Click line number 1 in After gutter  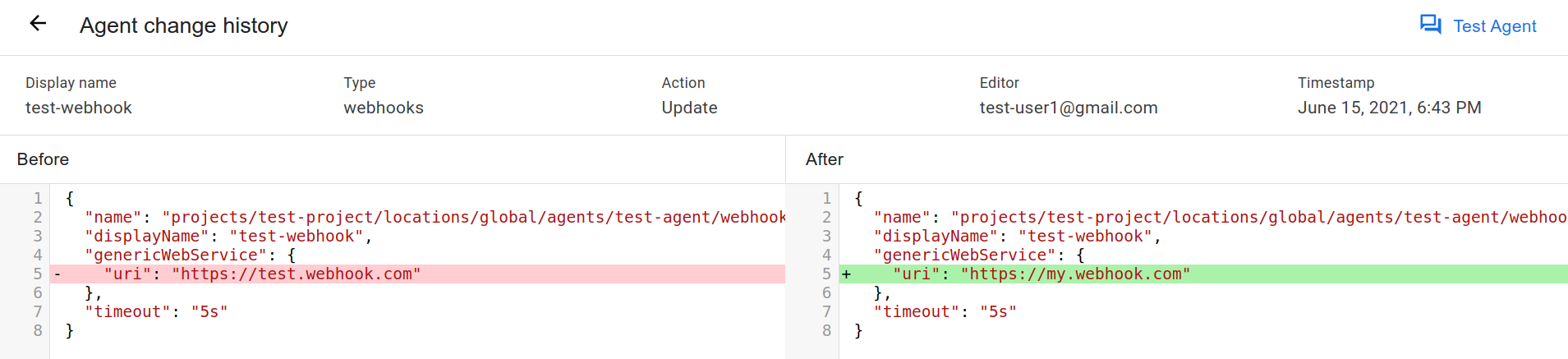826,199
